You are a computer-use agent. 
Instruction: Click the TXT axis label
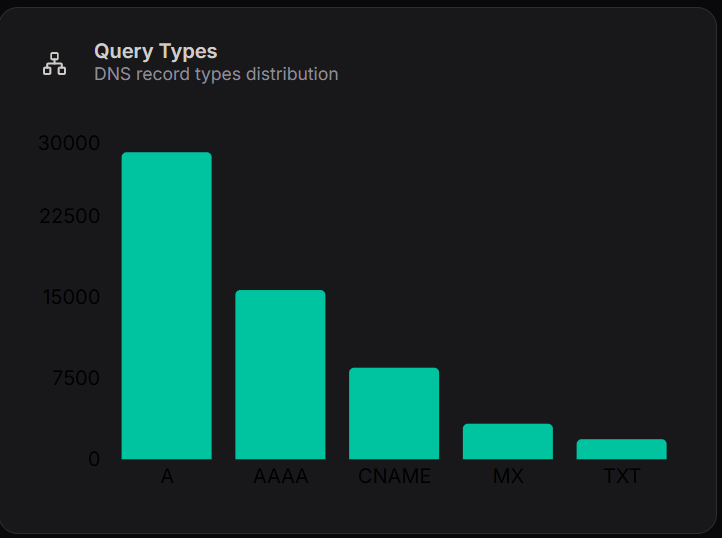tap(621, 477)
